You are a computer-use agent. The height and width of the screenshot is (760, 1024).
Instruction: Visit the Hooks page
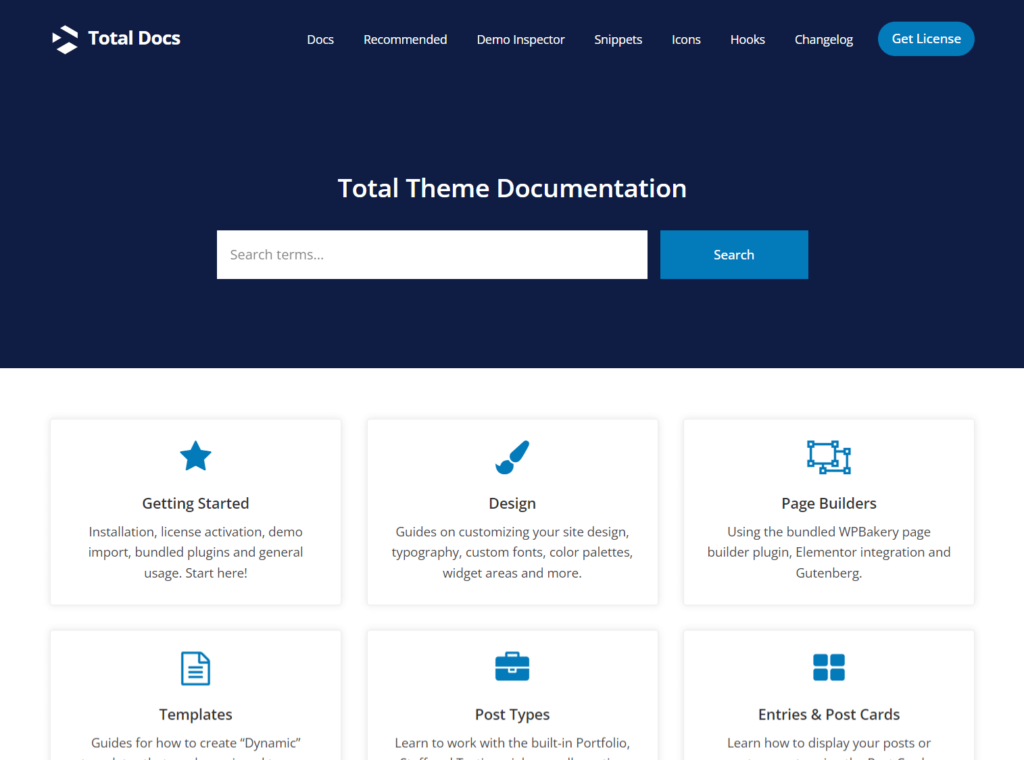[x=747, y=39]
